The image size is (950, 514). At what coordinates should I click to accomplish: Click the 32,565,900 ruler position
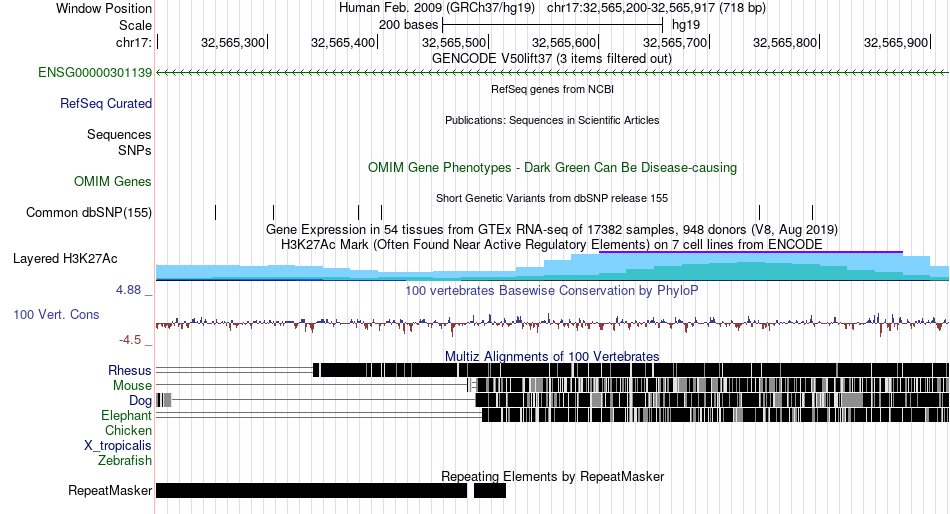[x=896, y=42]
